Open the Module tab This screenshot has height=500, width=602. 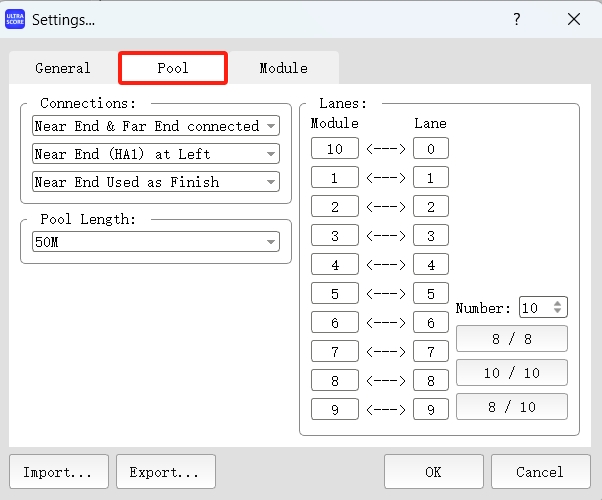pos(283,68)
